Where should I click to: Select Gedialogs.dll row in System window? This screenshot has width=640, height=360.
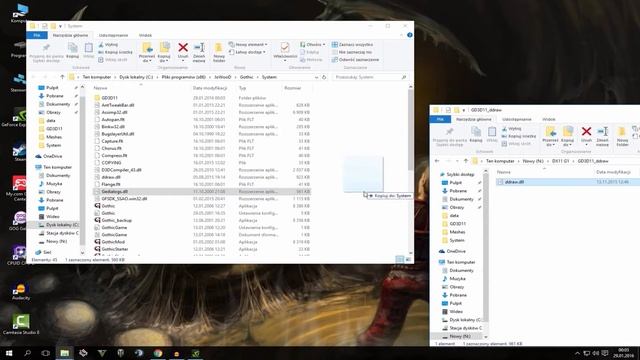point(202,191)
